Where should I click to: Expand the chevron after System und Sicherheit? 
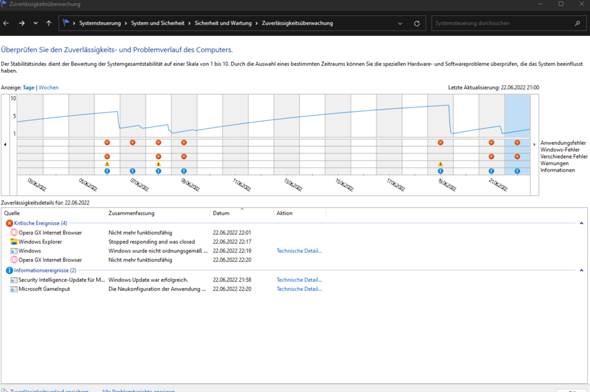tap(189, 23)
